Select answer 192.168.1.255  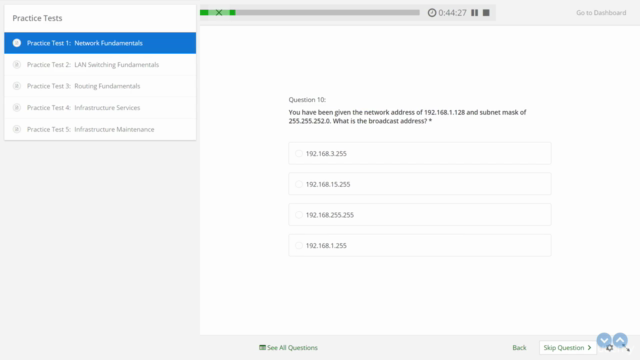click(x=420, y=245)
